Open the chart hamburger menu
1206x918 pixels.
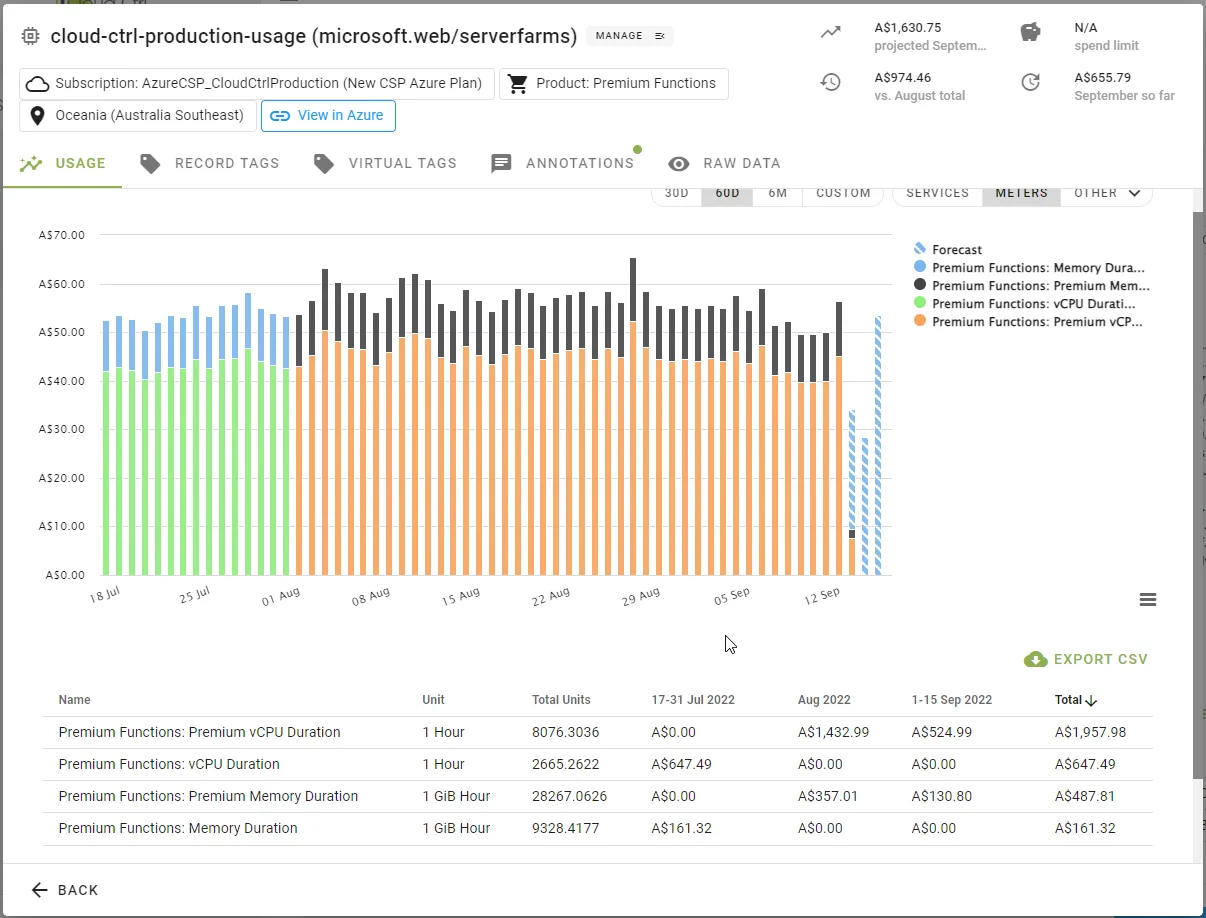[1147, 600]
